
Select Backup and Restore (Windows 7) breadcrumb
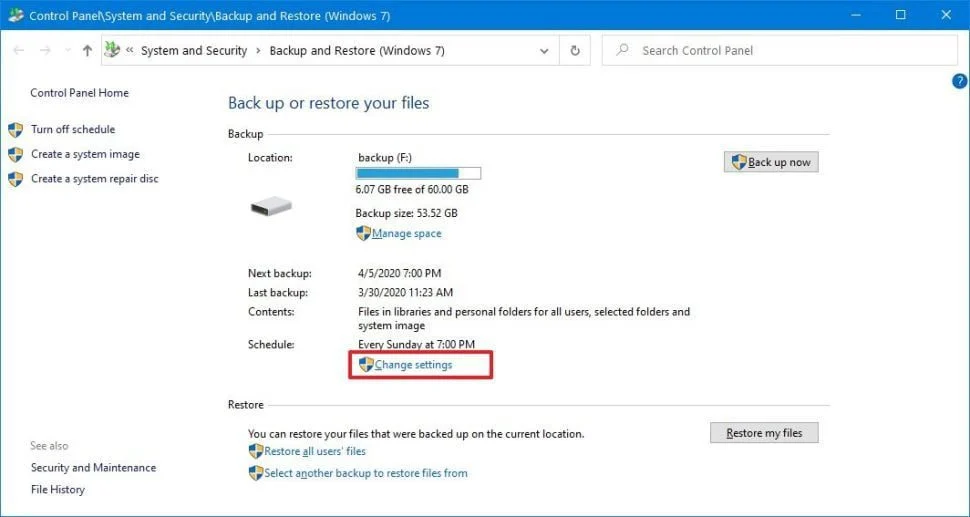[357, 50]
